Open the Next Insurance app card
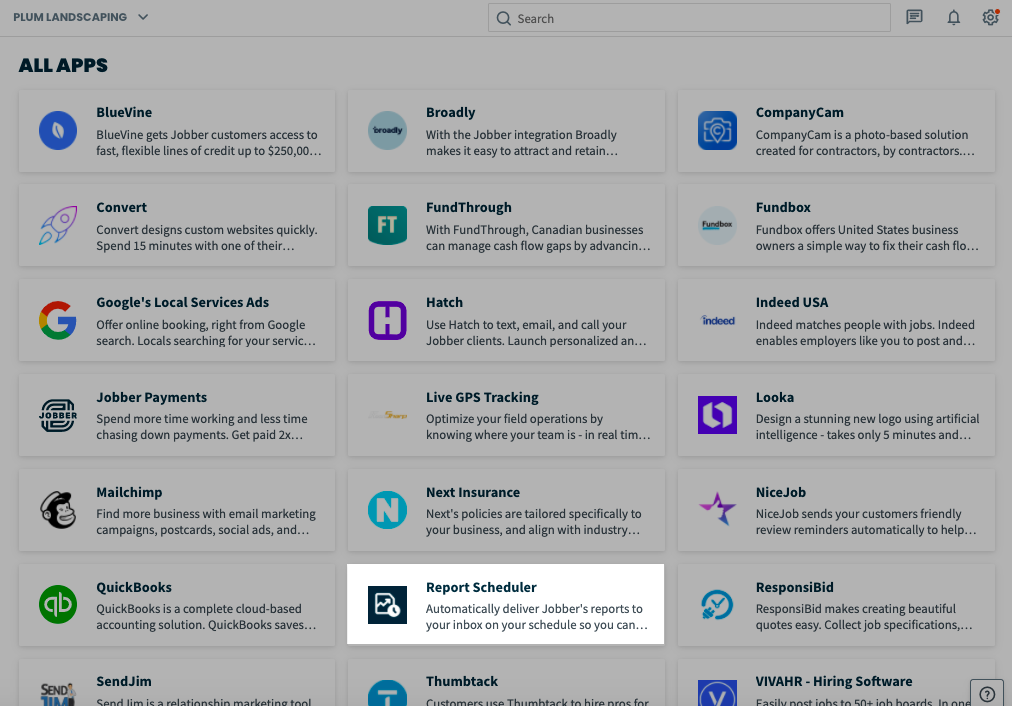The image size is (1012, 706). pyautogui.click(x=505, y=510)
